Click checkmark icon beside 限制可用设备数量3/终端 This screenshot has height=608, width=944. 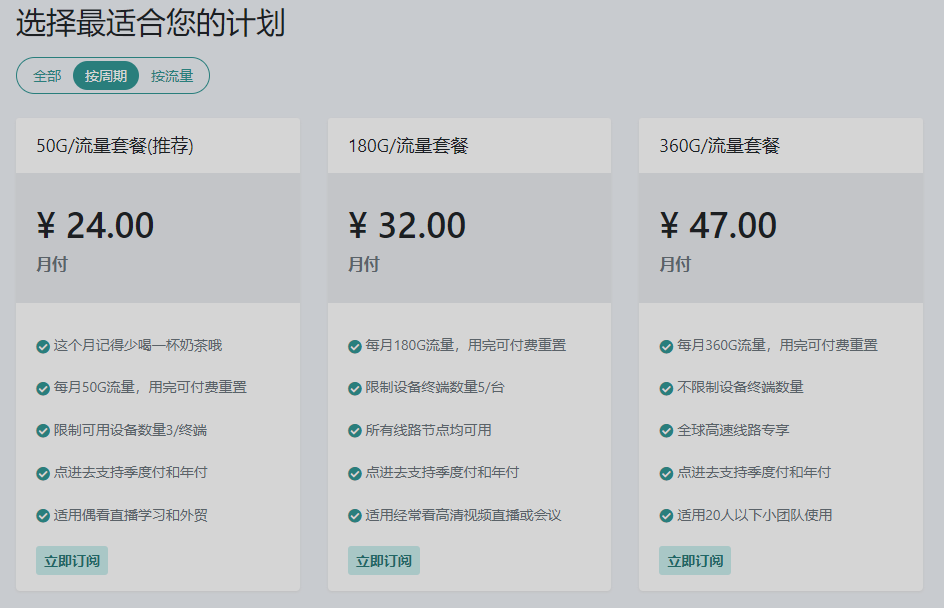click(x=43, y=431)
